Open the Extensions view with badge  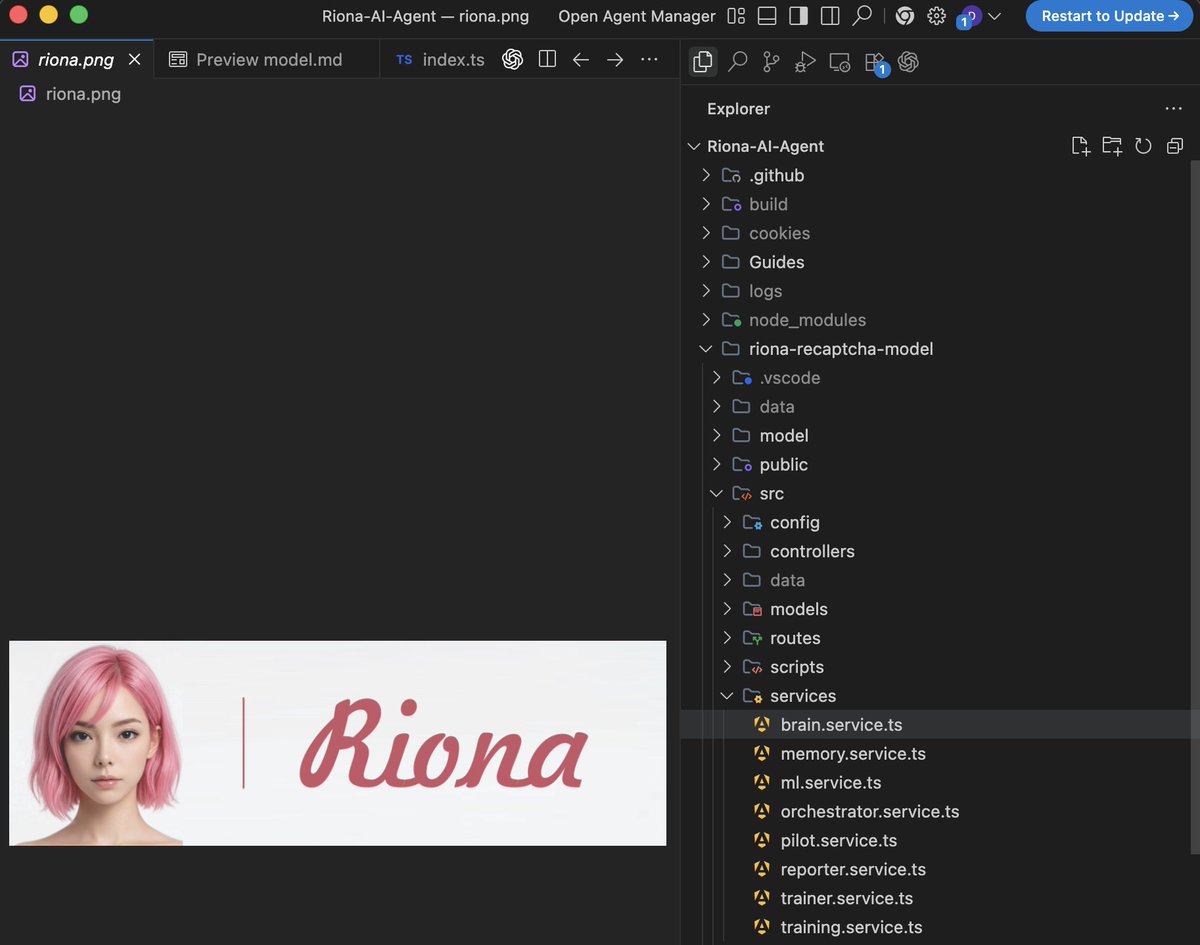875,63
